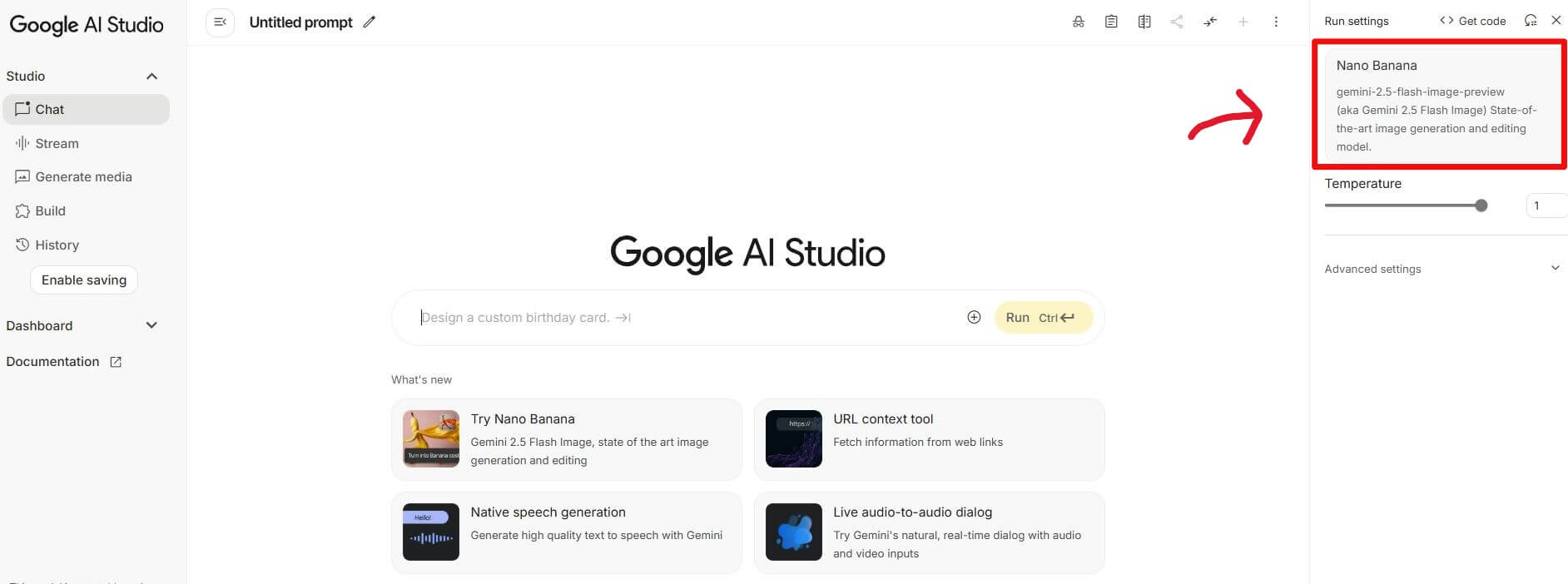Click the Temperature value input box
The height and width of the screenshot is (584, 1568).
pos(1547,205)
